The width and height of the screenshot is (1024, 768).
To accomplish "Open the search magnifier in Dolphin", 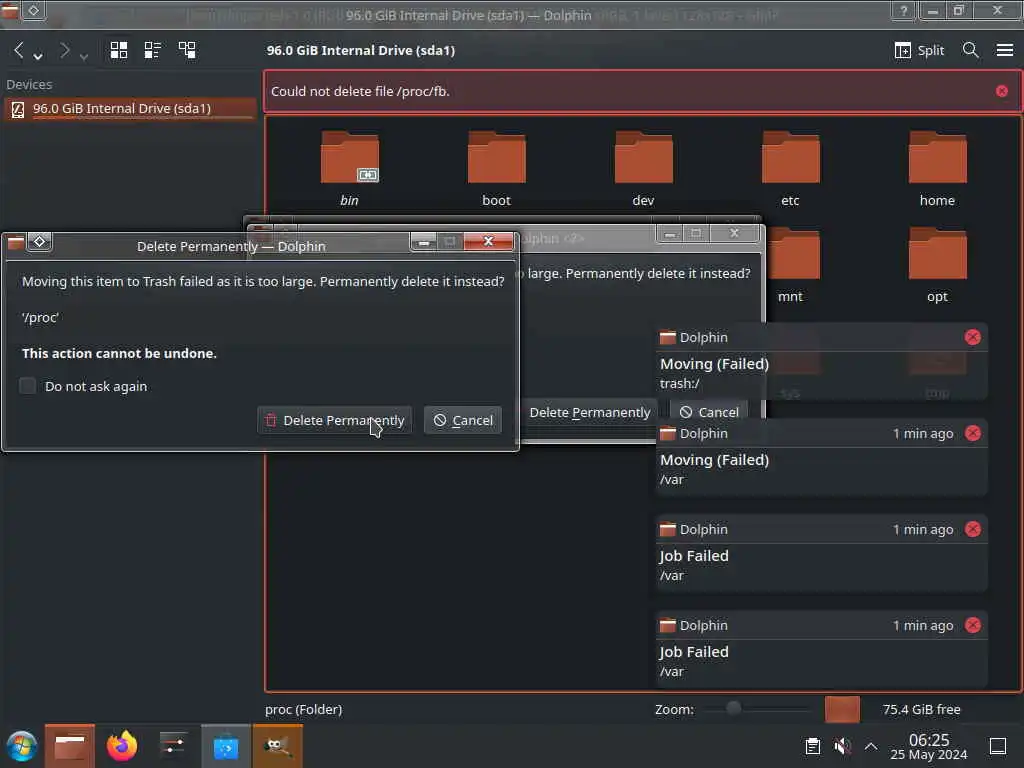I will (x=970, y=50).
